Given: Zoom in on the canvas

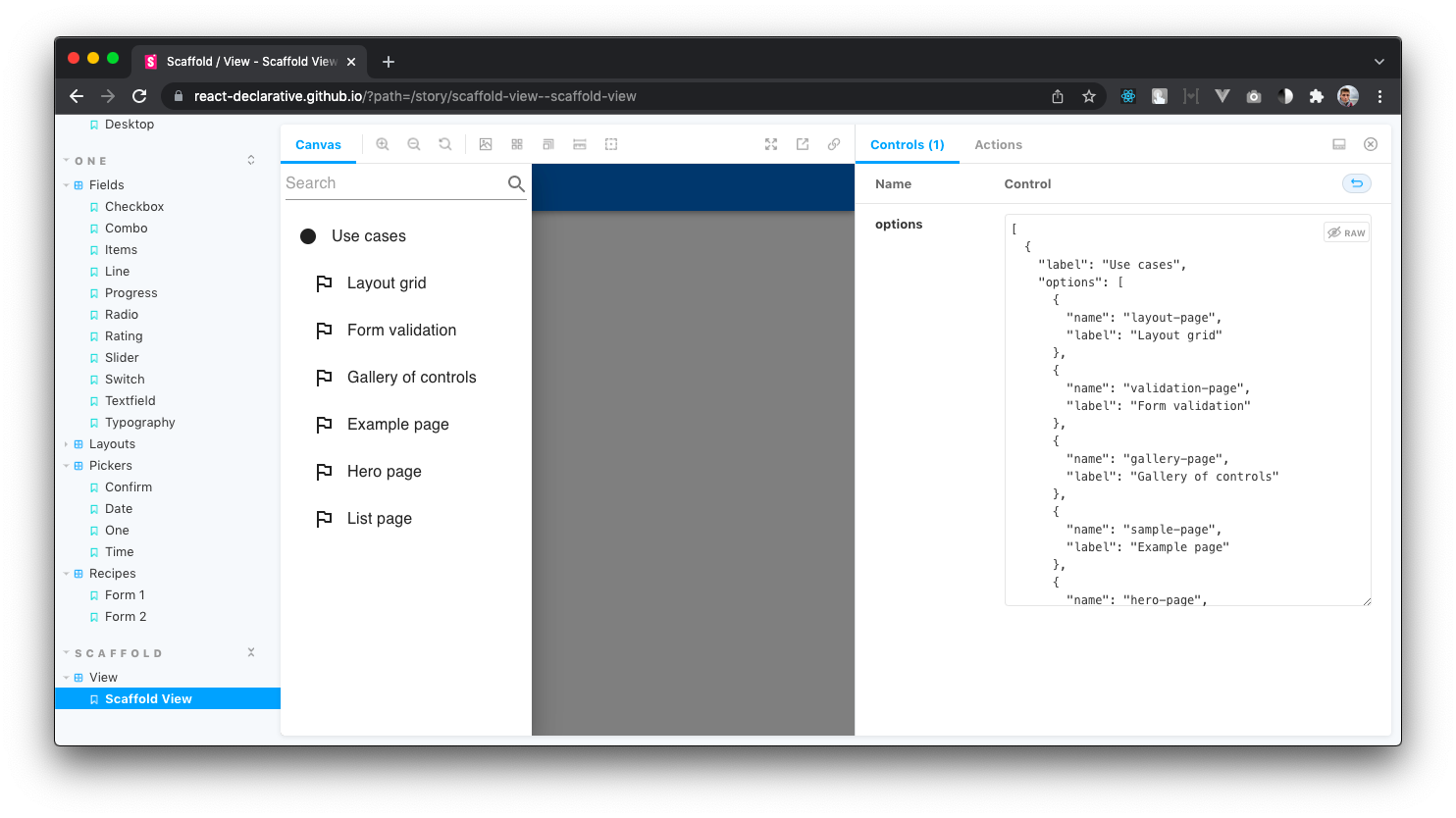Looking at the screenshot, I should pos(383,144).
